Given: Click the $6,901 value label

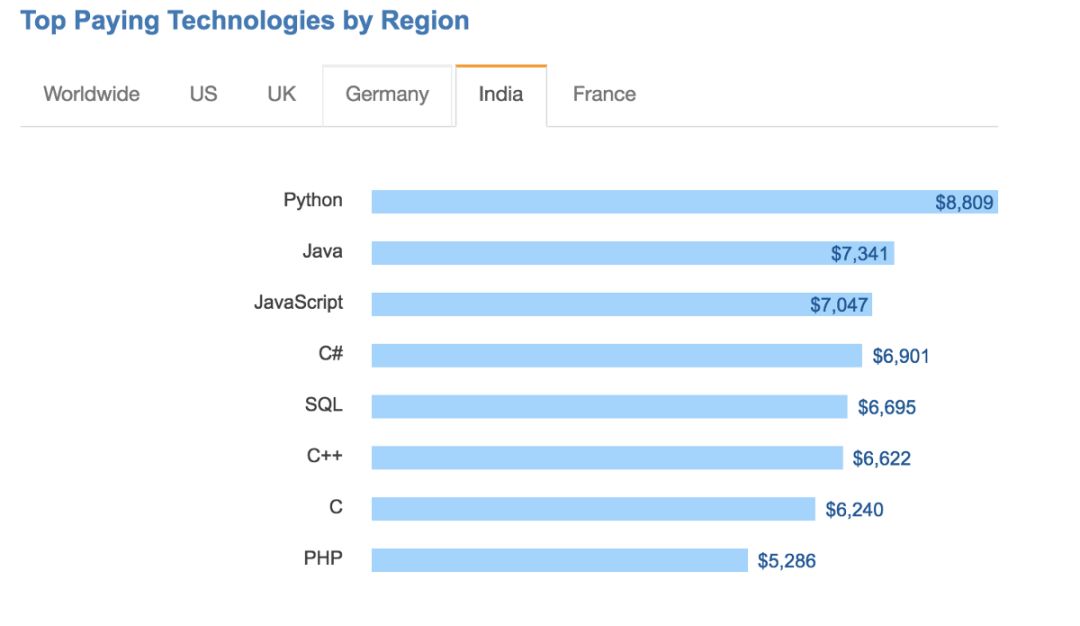Looking at the screenshot, I should click(x=900, y=356).
